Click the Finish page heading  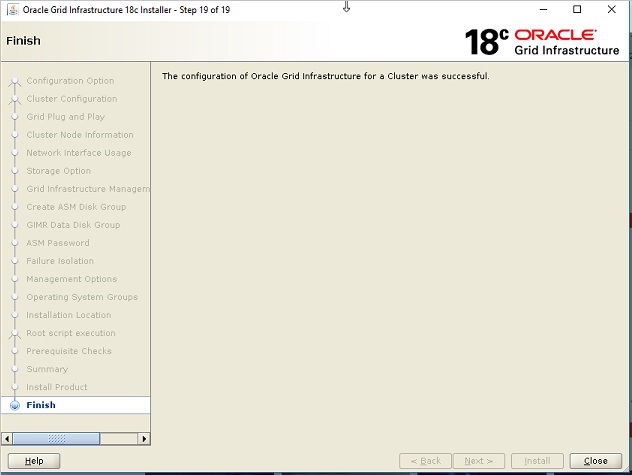pyautogui.click(x=23, y=41)
